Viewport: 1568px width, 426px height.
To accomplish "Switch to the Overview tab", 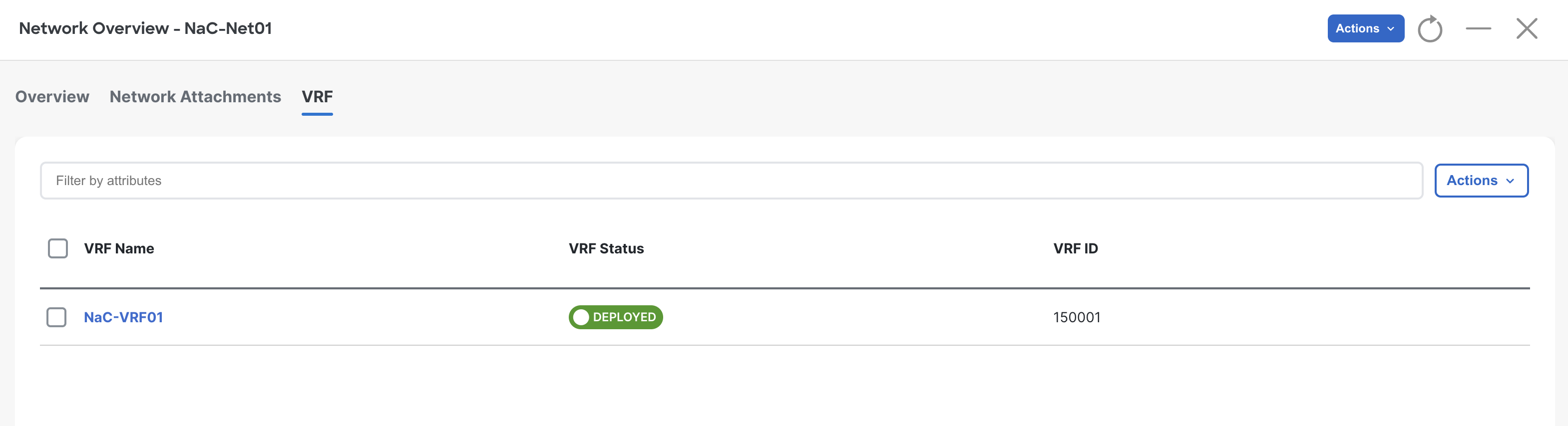I will point(52,97).
